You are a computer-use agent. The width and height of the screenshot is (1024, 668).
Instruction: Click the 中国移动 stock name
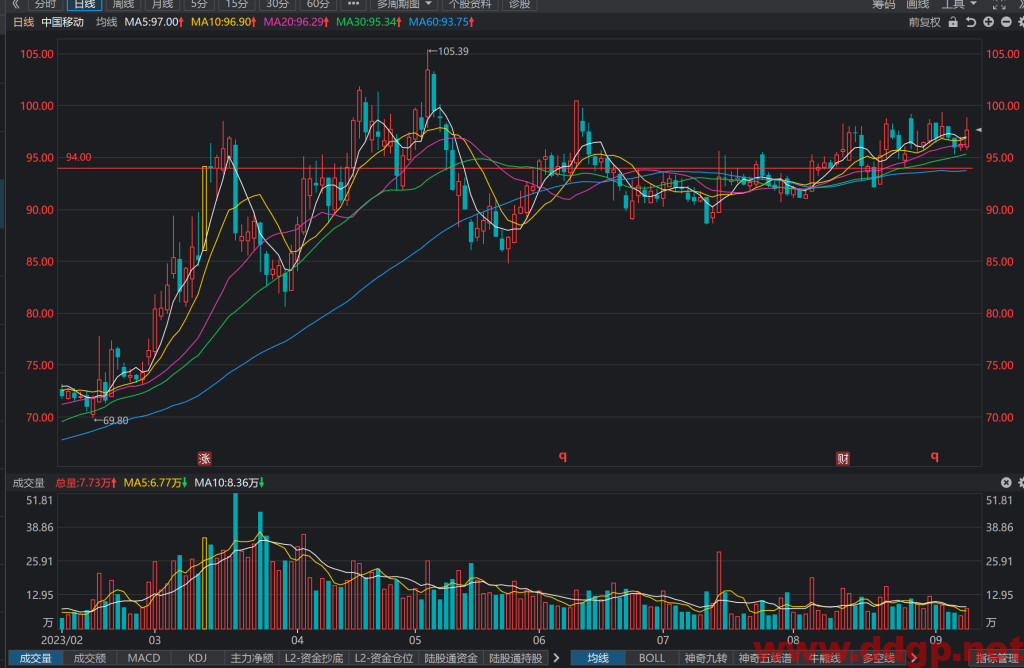(63, 22)
